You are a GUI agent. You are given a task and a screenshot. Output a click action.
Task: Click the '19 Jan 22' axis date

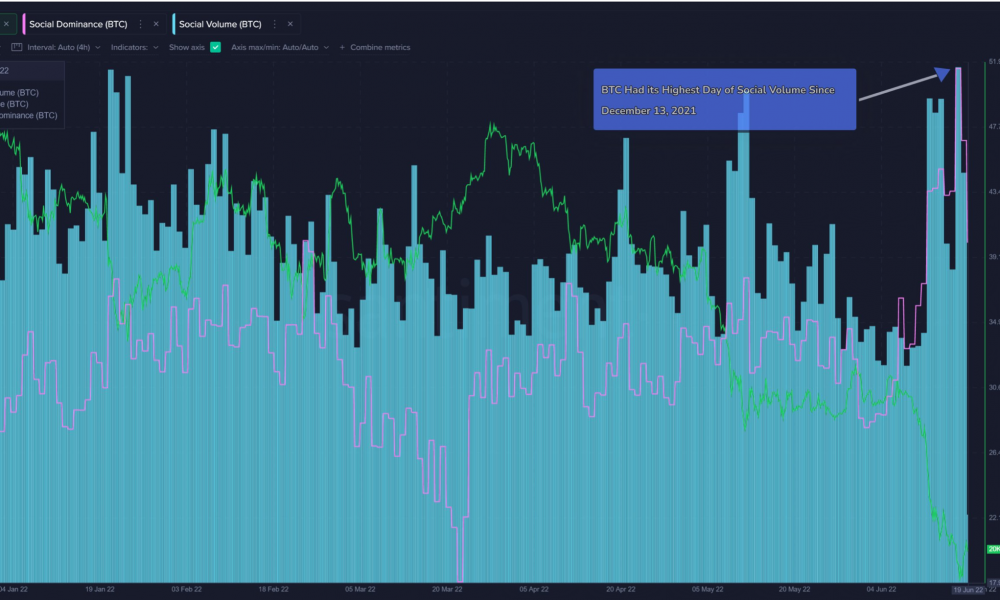[99, 589]
